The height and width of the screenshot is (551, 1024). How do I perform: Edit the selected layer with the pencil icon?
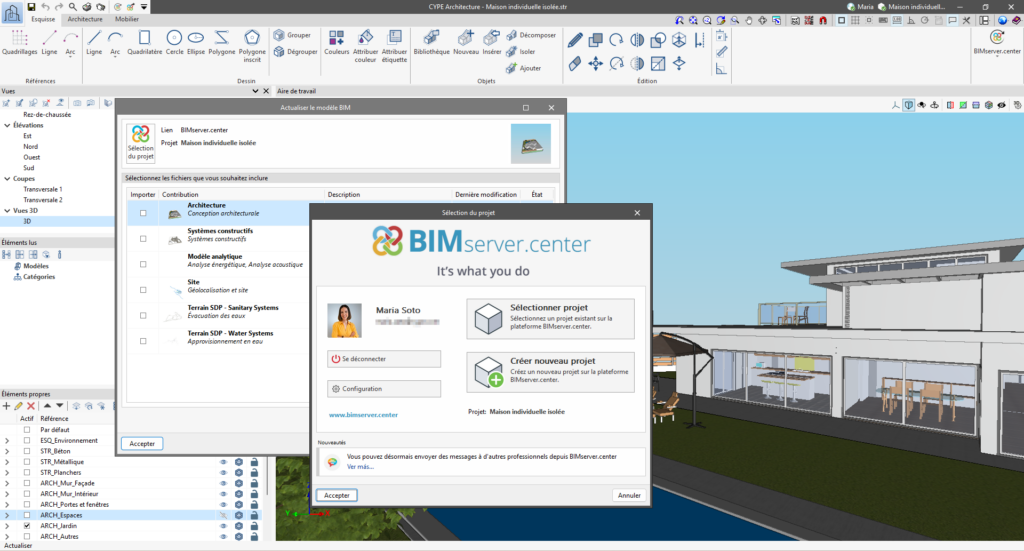tap(18, 406)
